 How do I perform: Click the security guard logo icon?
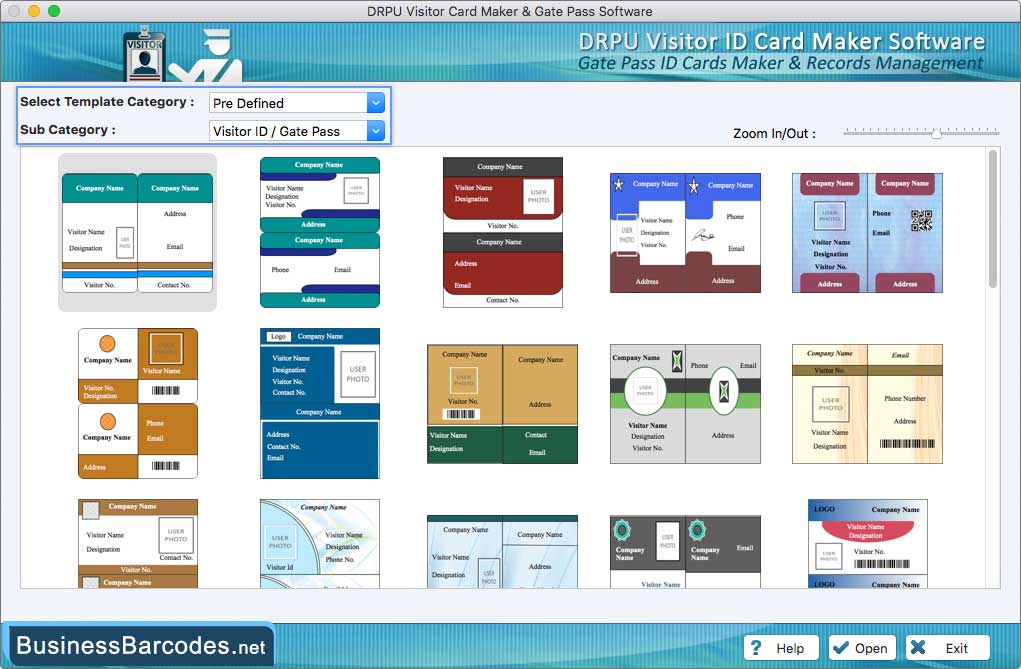click(x=208, y=55)
